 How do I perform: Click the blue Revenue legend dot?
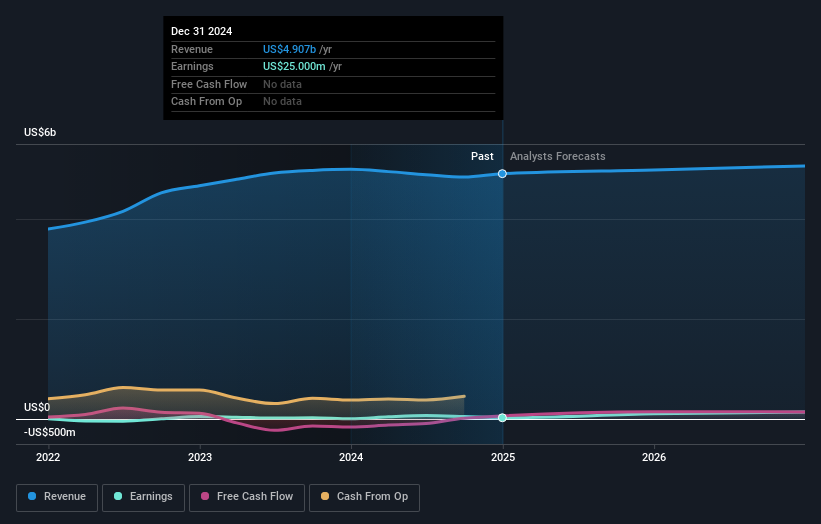click(x=32, y=496)
